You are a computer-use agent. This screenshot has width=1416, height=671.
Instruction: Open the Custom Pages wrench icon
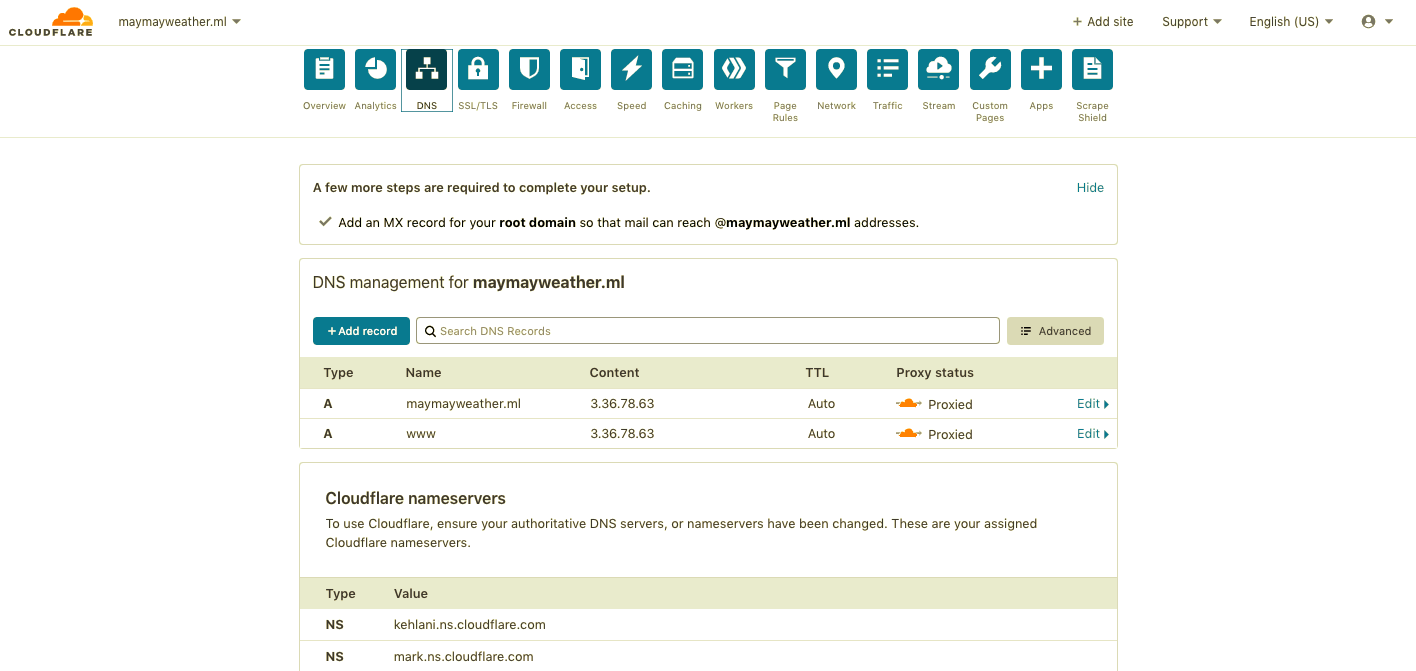[x=990, y=69]
